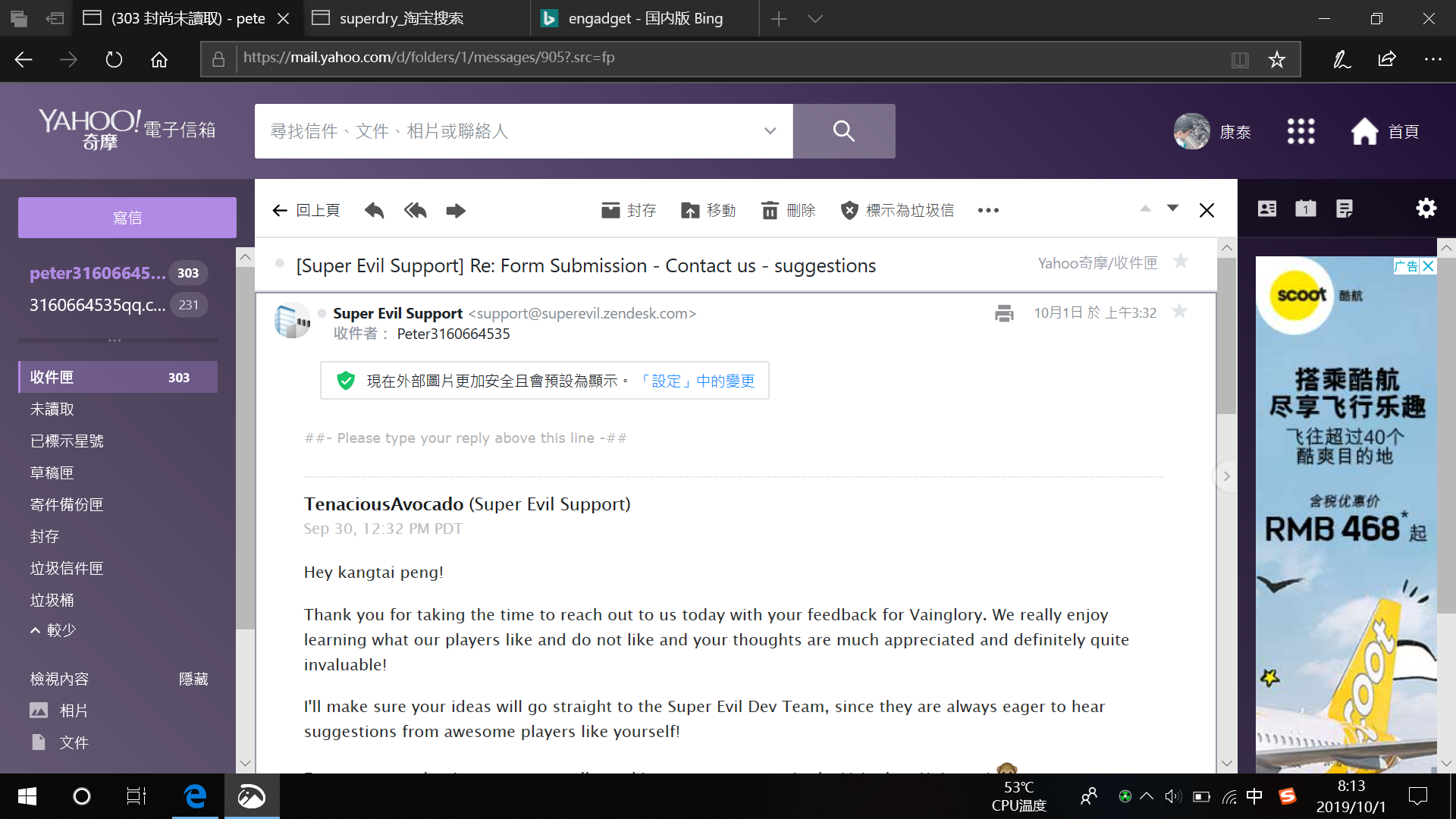Collapse folder list with 較少
The height and width of the screenshot is (819, 1456).
[53, 630]
